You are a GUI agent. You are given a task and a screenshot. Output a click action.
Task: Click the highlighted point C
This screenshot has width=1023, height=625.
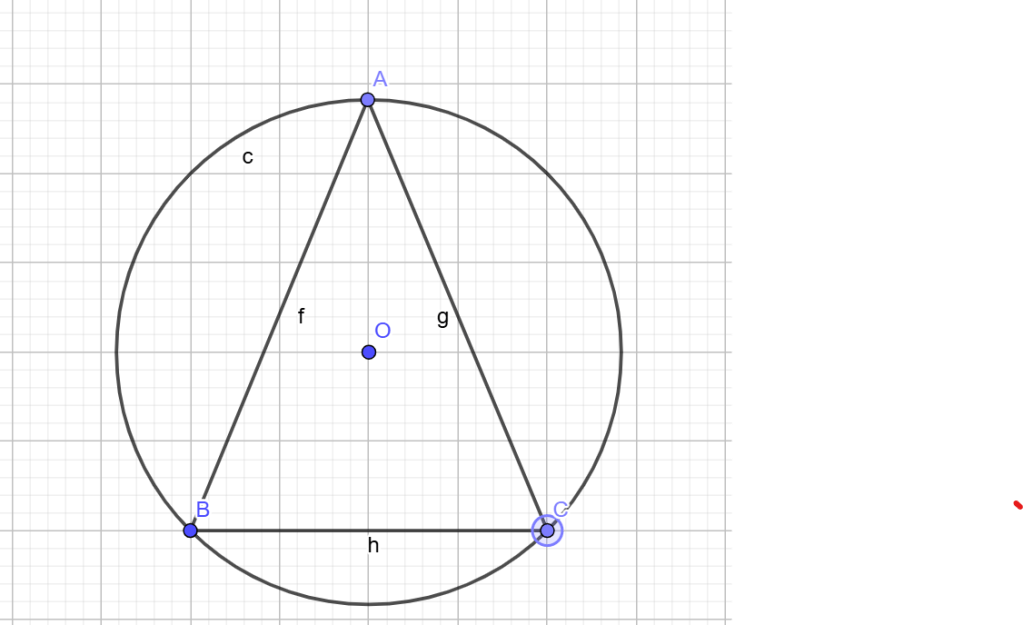(547, 530)
